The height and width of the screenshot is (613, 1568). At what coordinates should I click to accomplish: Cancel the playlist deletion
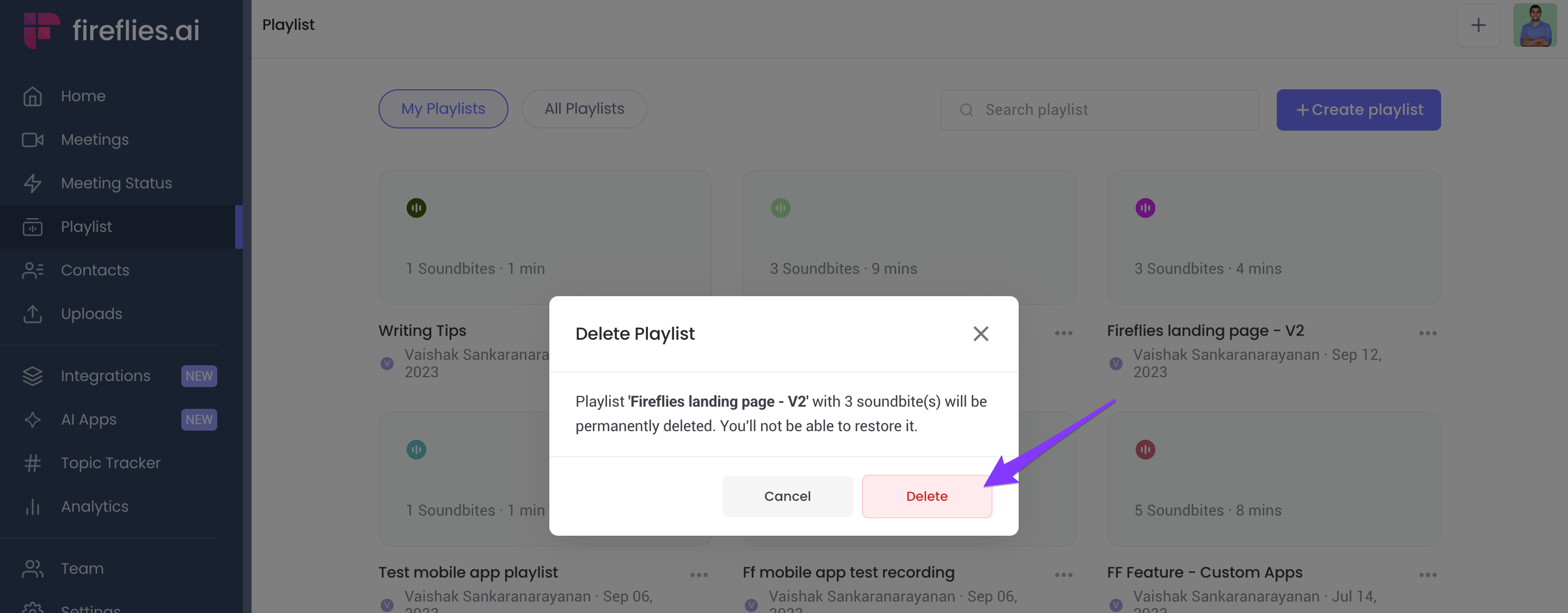coord(787,496)
